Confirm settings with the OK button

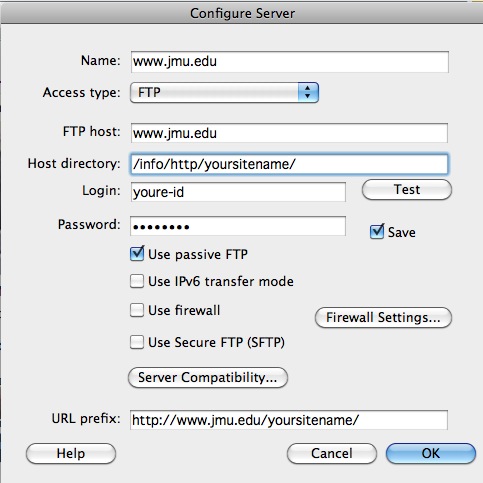(431, 453)
